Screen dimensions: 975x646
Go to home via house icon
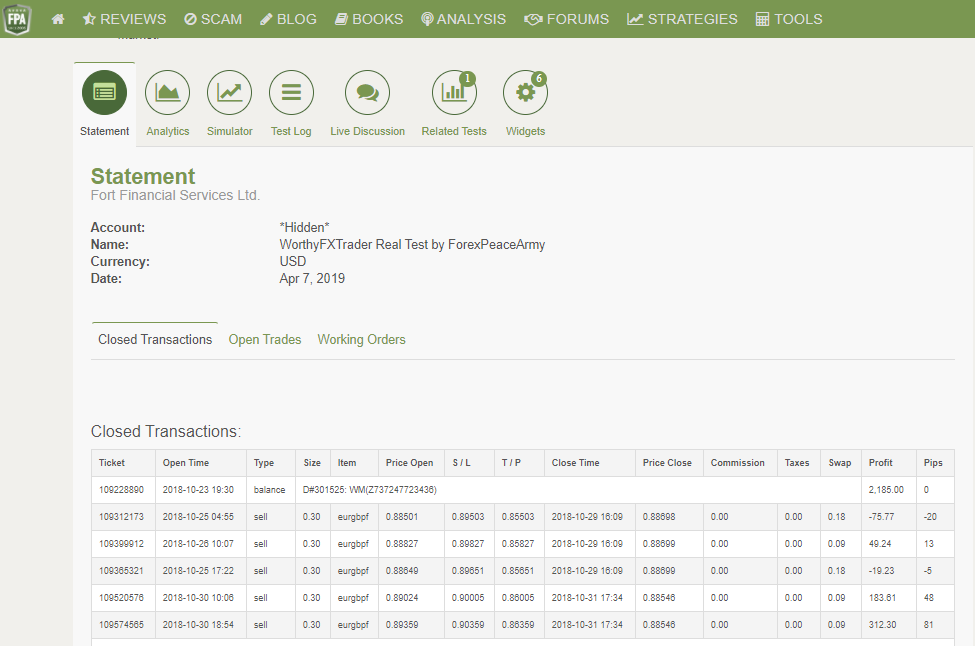pyautogui.click(x=58, y=19)
